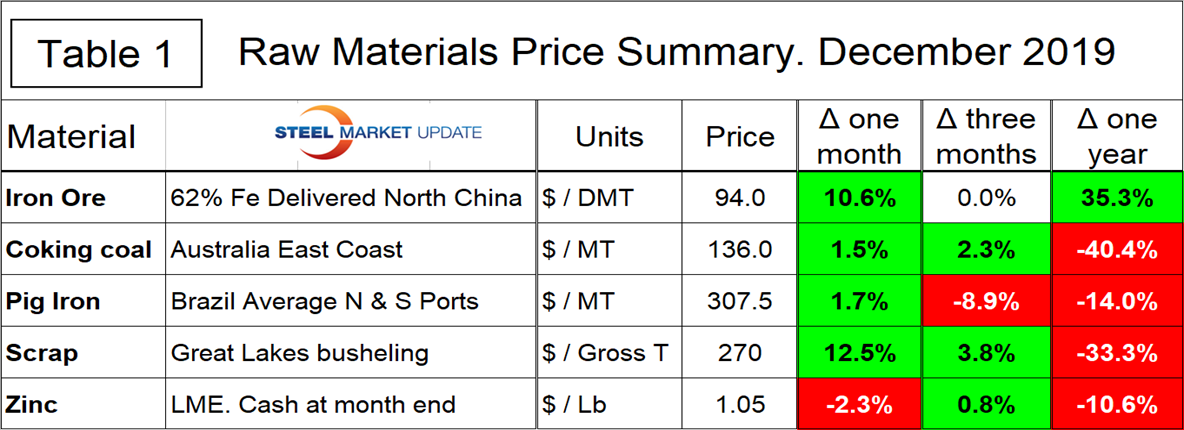Select the Table 1 label box
This screenshot has height=430, width=1184.
(x=104, y=51)
